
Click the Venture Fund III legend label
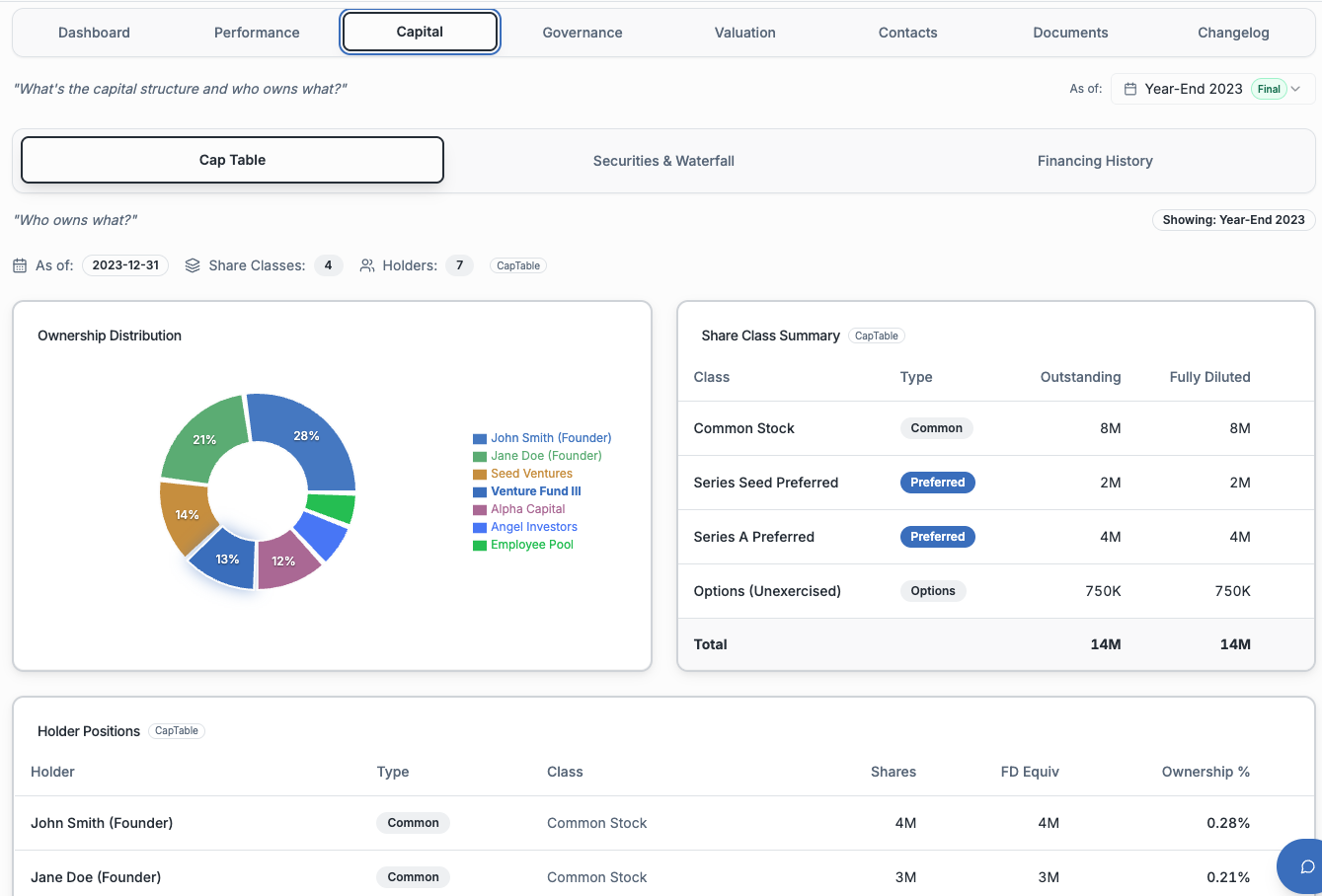[x=536, y=491]
